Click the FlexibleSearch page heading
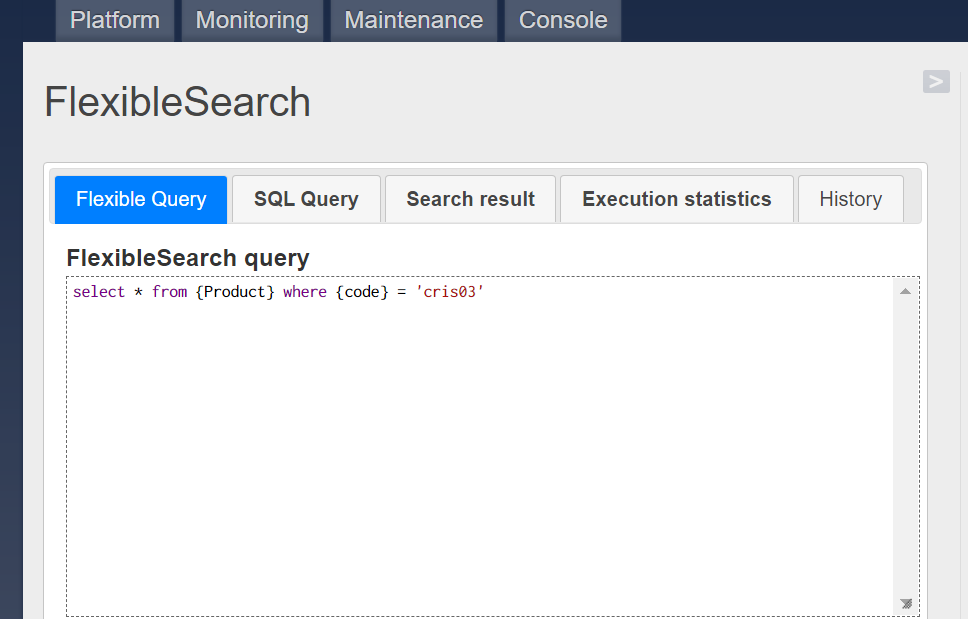The width and height of the screenshot is (968, 619). point(178,102)
